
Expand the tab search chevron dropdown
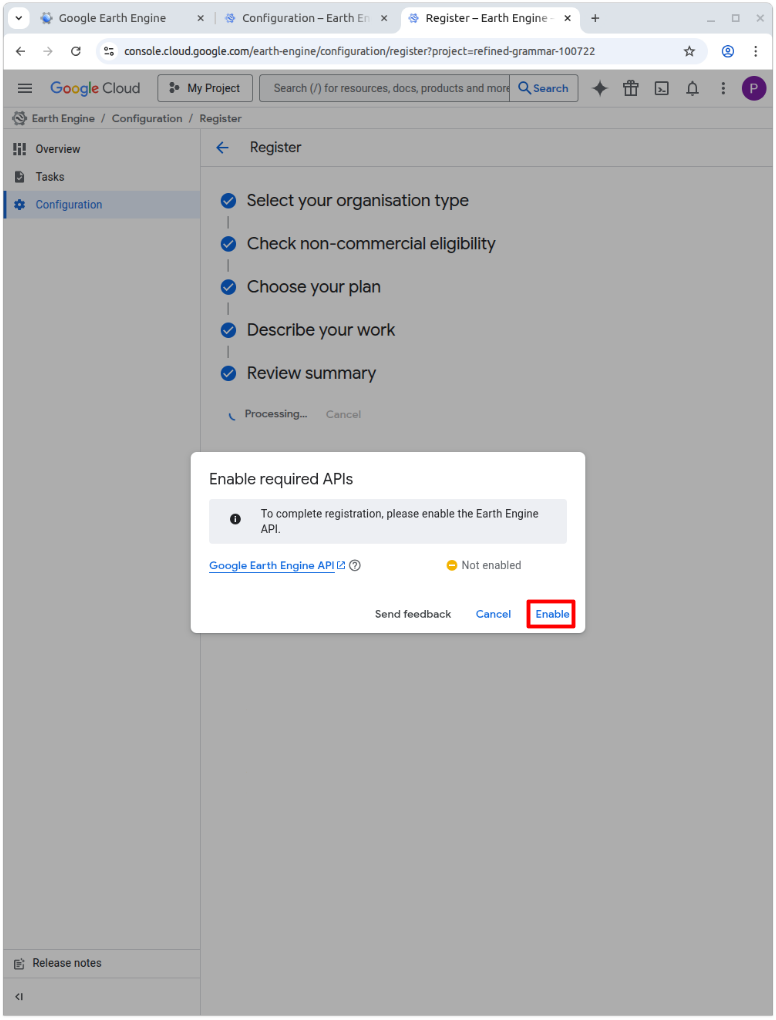tap(19, 18)
